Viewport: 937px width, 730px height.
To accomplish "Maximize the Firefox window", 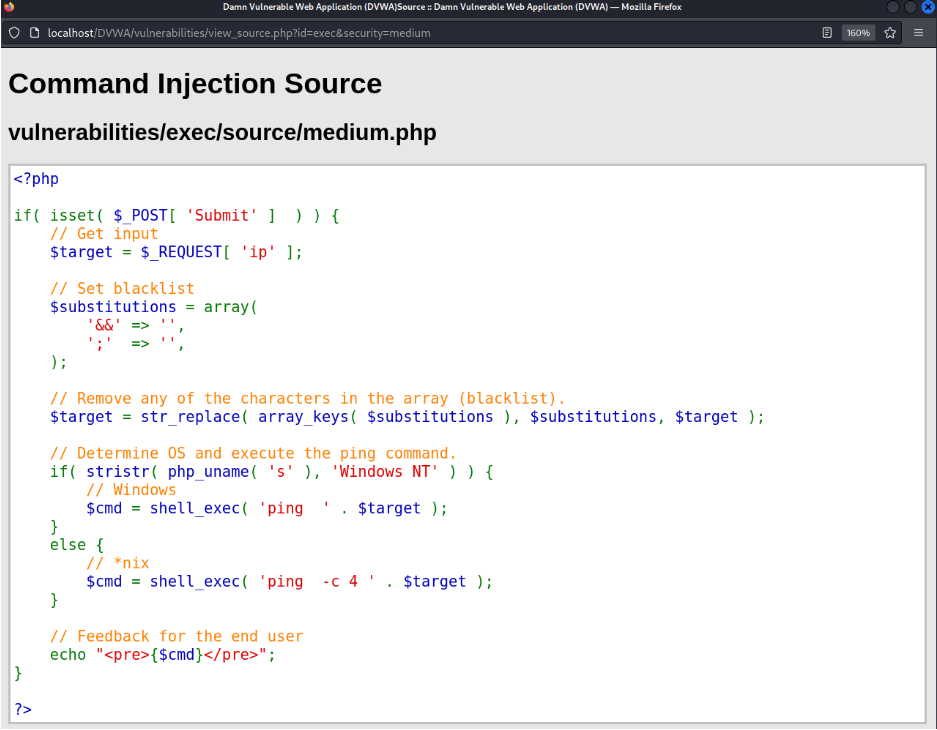I will pos(910,7).
